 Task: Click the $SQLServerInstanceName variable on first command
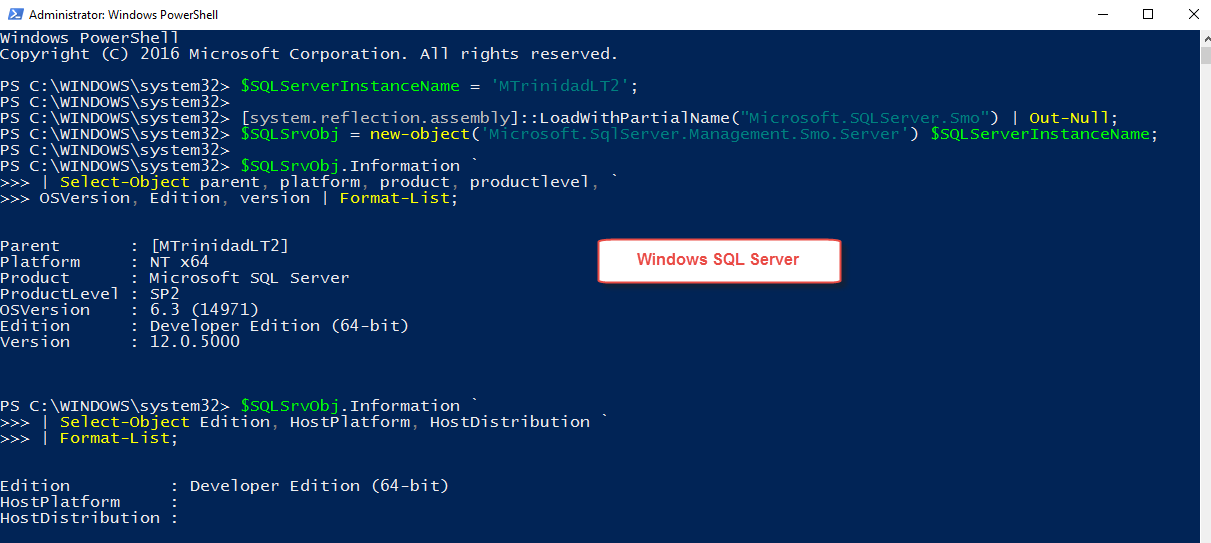click(x=350, y=86)
